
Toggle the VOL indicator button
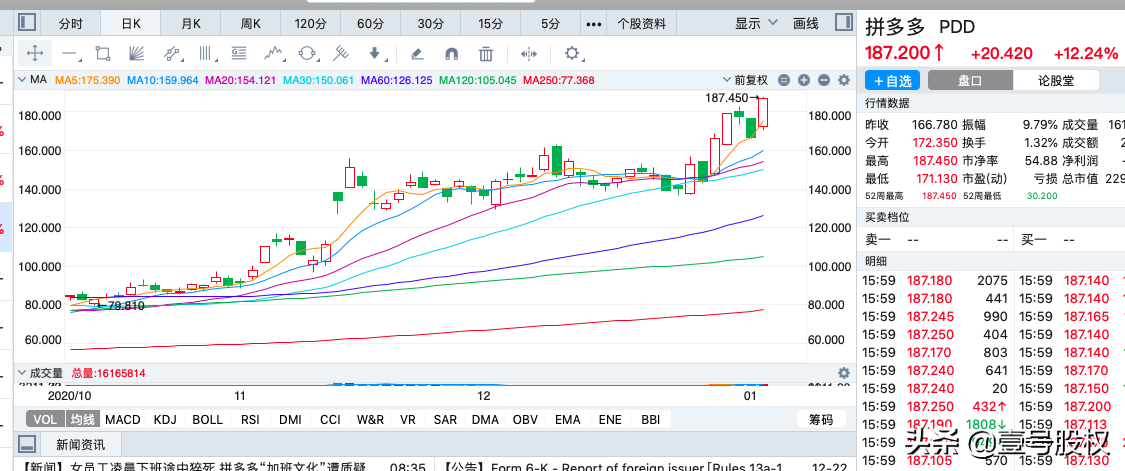click(x=46, y=419)
